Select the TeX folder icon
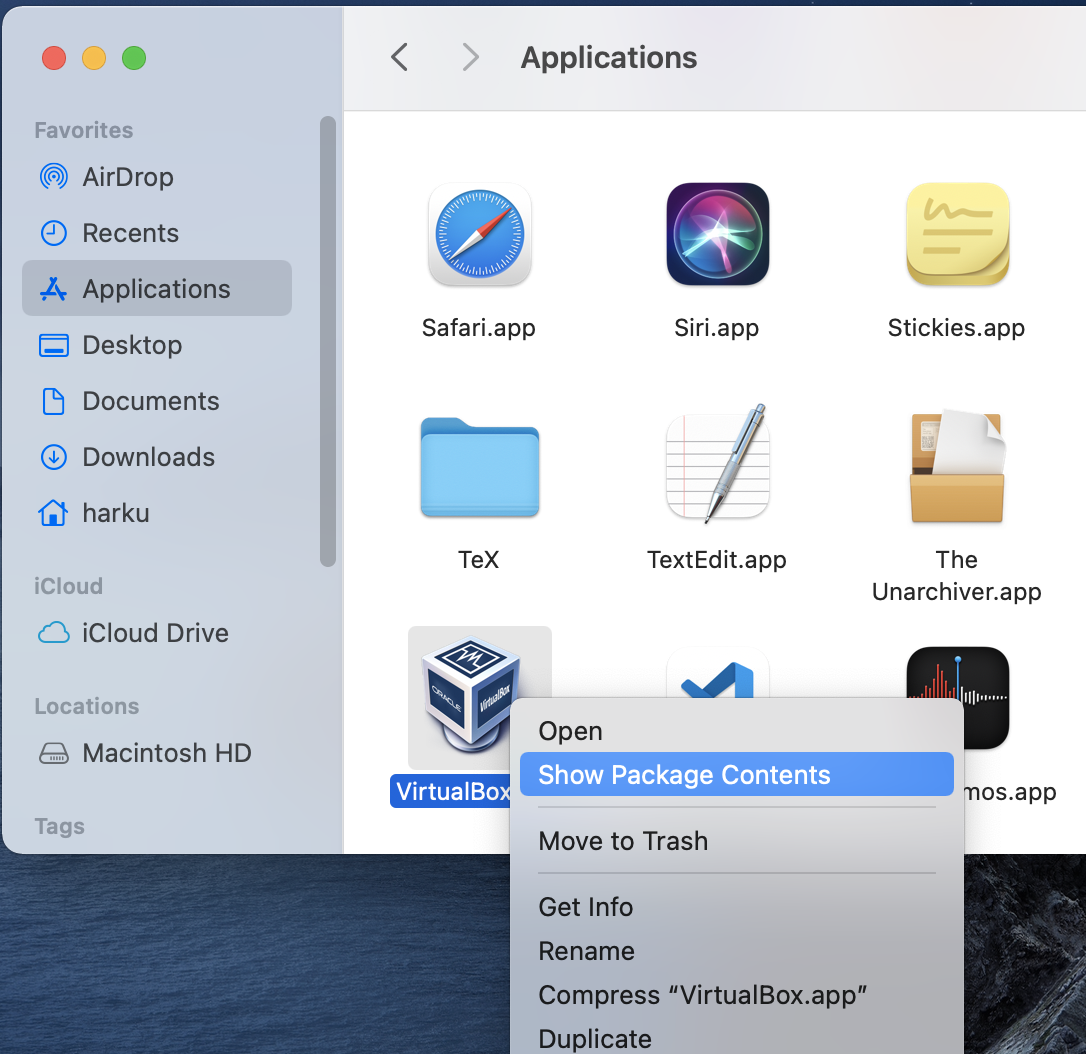The image size is (1086, 1054). pyautogui.click(x=479, y=467)
